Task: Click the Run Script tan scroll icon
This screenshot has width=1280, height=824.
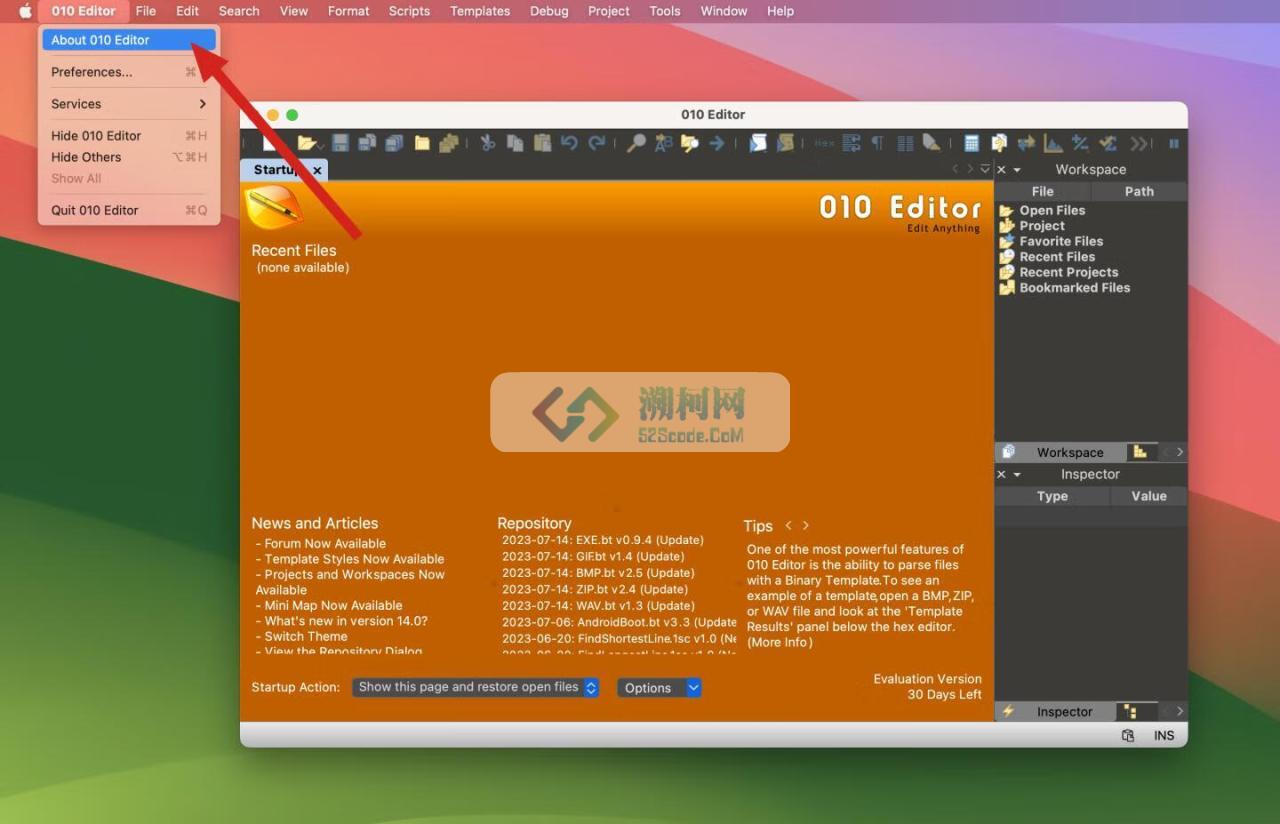Action: tap(785, 143)
